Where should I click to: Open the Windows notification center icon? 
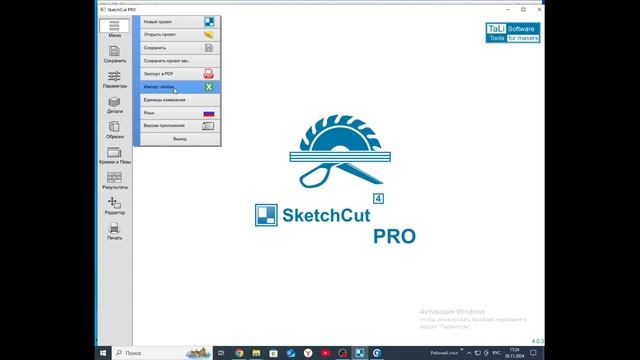[533, 353]
